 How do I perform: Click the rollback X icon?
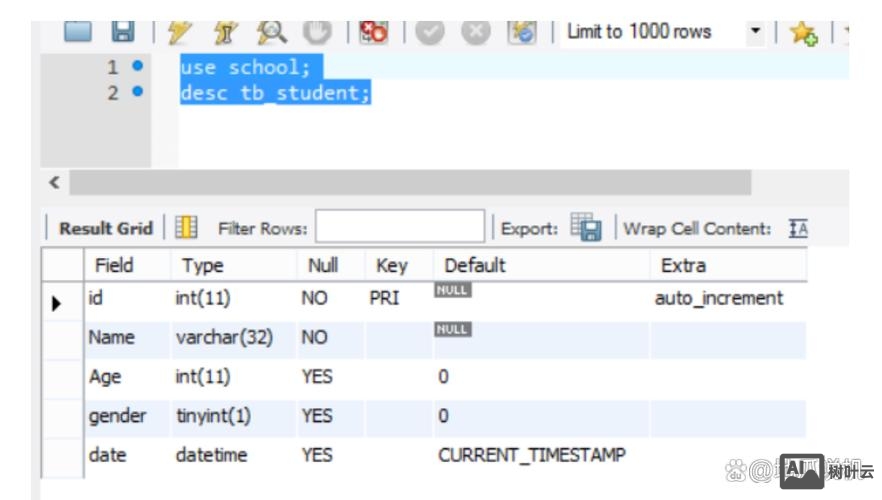point(473,32)
